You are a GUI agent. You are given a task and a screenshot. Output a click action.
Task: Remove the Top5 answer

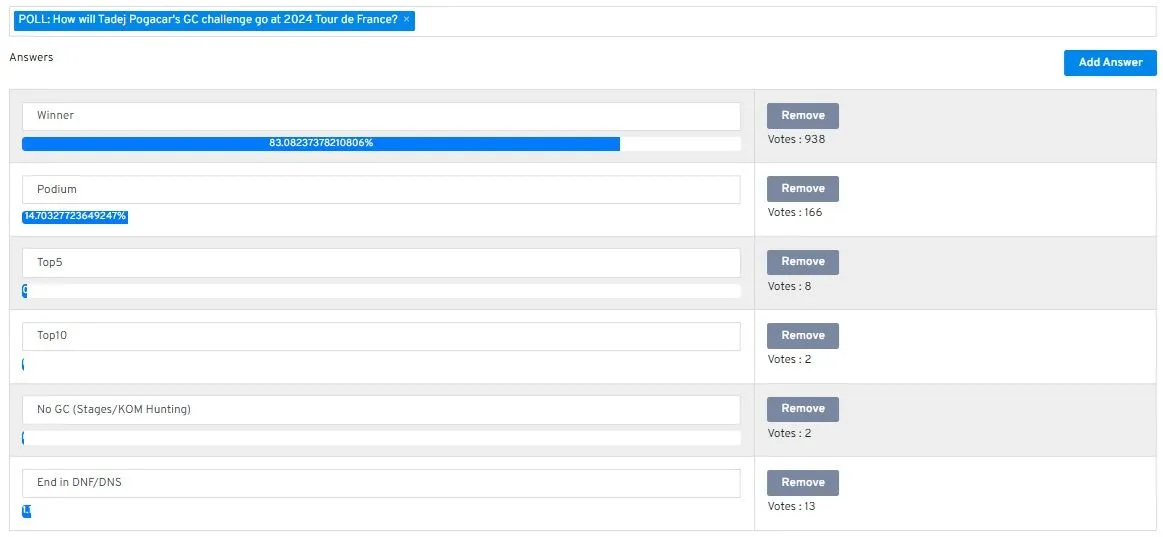803,262
